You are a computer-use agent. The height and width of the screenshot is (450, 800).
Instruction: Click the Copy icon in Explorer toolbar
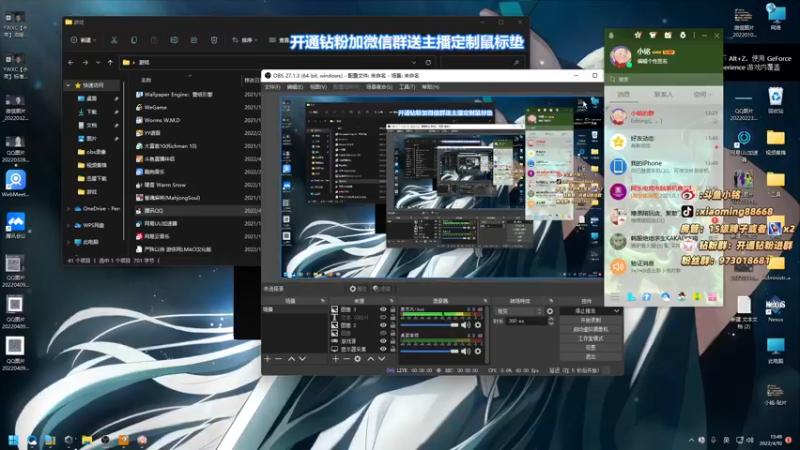point(134,40)
